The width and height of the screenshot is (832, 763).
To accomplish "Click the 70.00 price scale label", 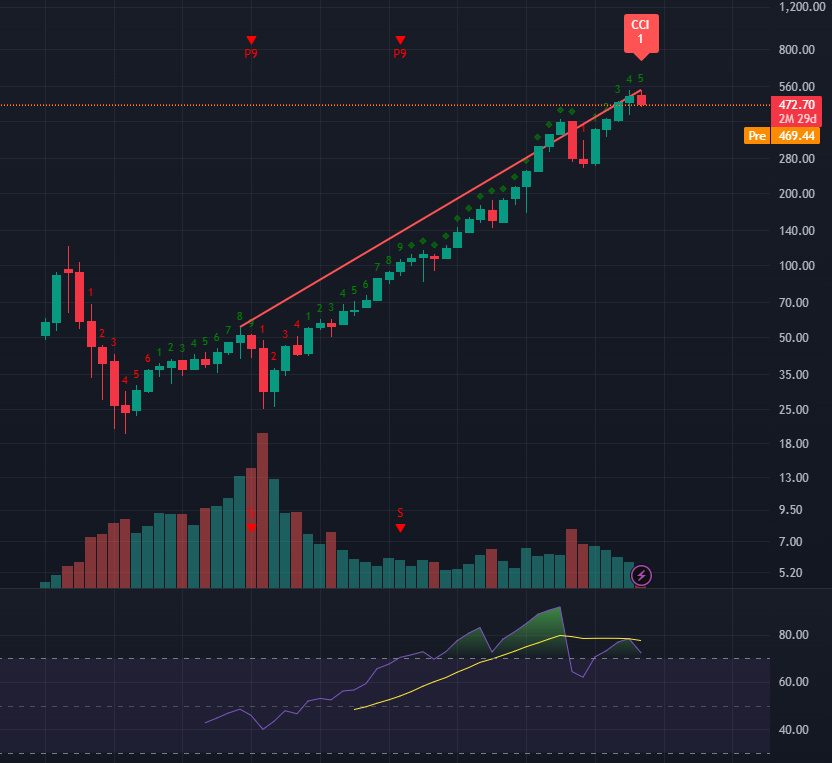I will click(794, 303).
